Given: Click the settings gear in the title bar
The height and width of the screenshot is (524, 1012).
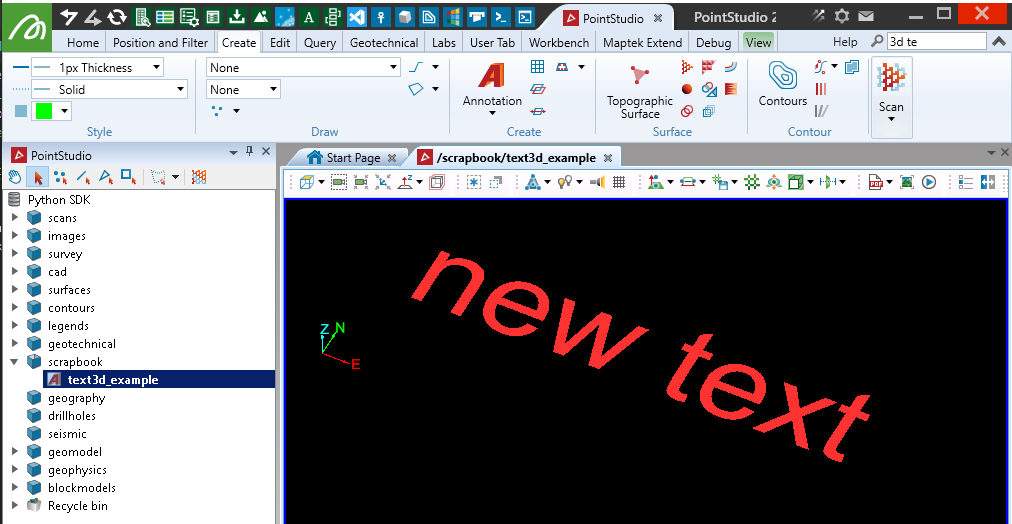Looking at the screenshot, I should [x=842, y=16].
